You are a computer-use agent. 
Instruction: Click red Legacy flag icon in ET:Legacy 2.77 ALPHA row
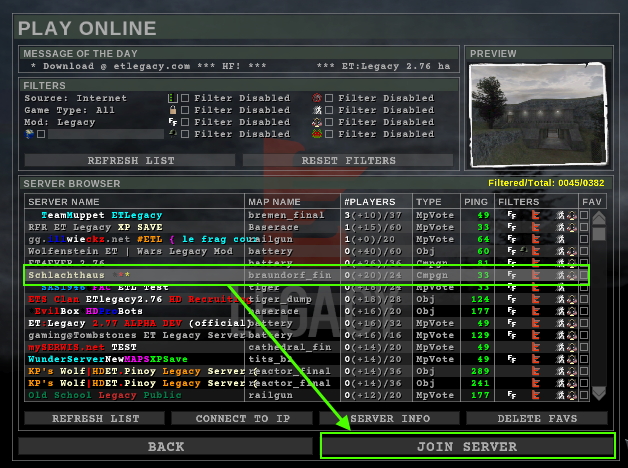point(535,323)
